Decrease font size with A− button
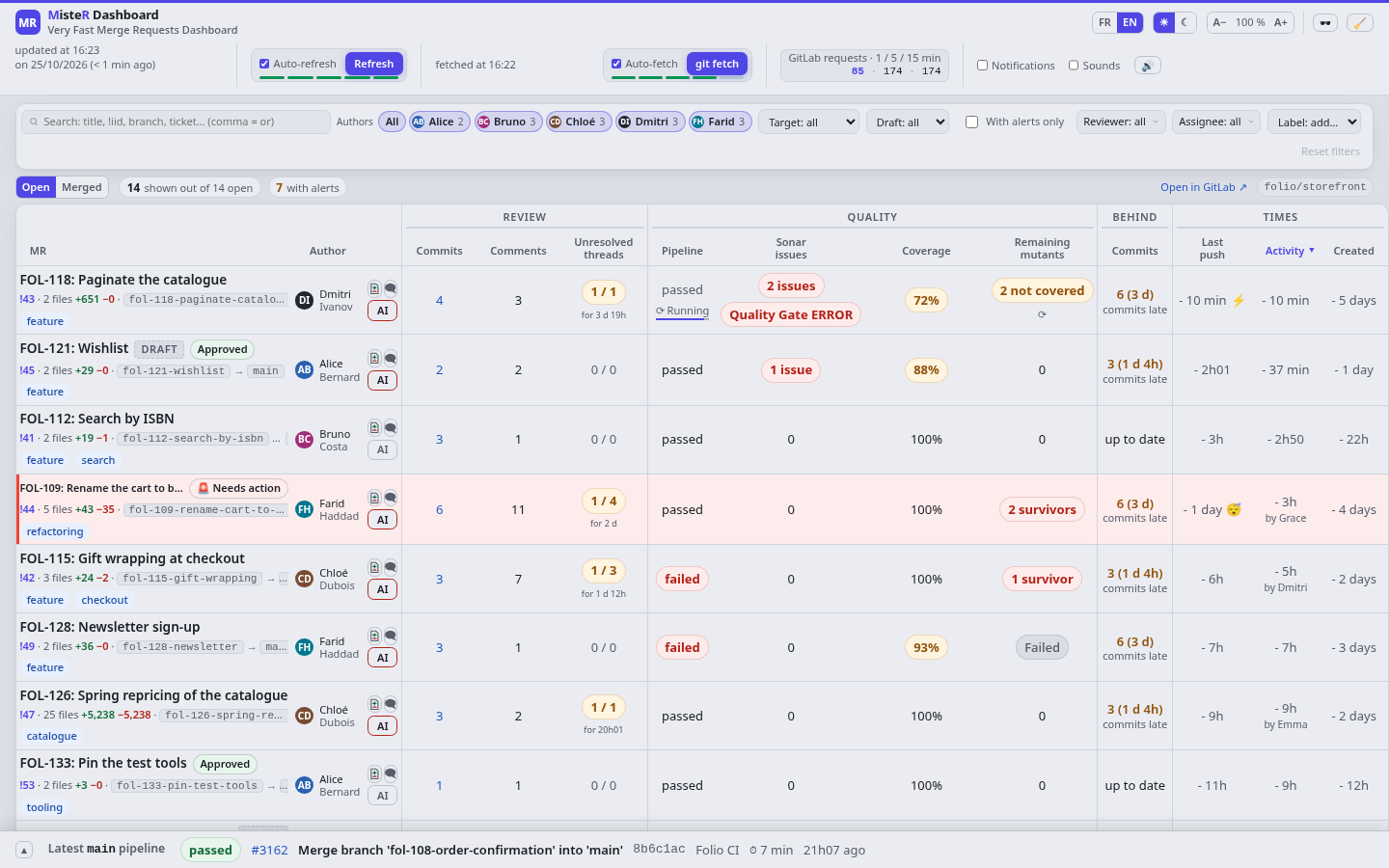This screenshot has width=1389, height=868. click(x=1220, y=22)
